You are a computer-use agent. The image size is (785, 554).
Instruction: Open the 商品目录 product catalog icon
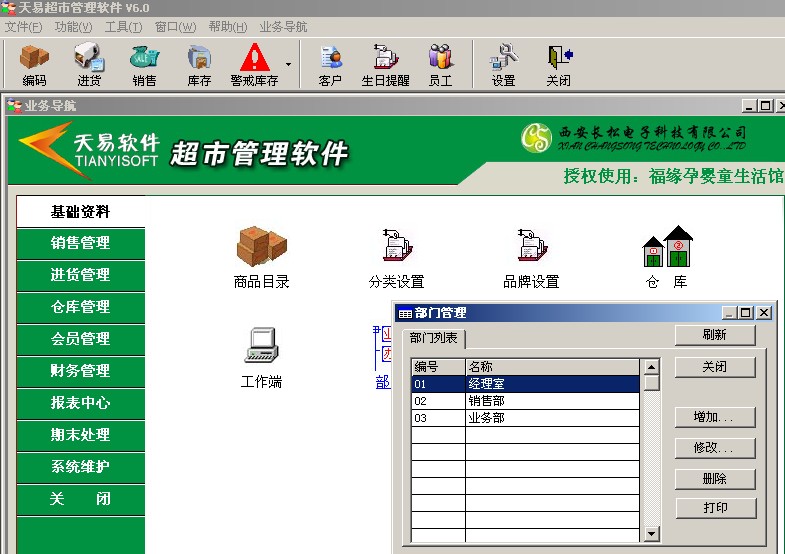(261, 255)
